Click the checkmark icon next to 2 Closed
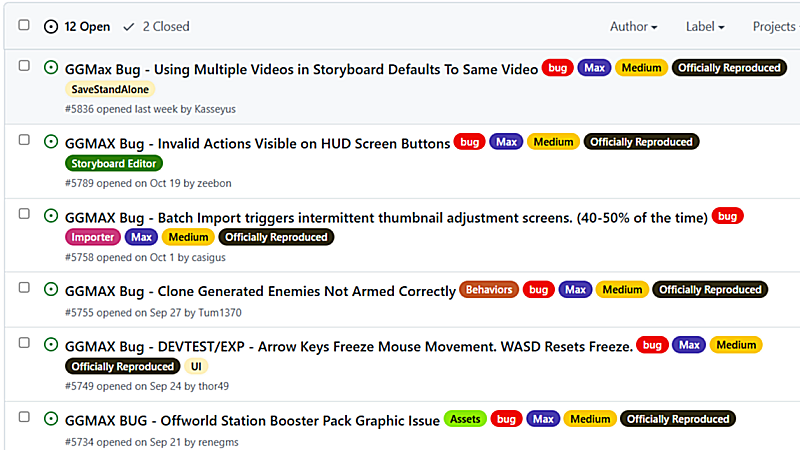 pyautogui.click(x=129, y=27)
